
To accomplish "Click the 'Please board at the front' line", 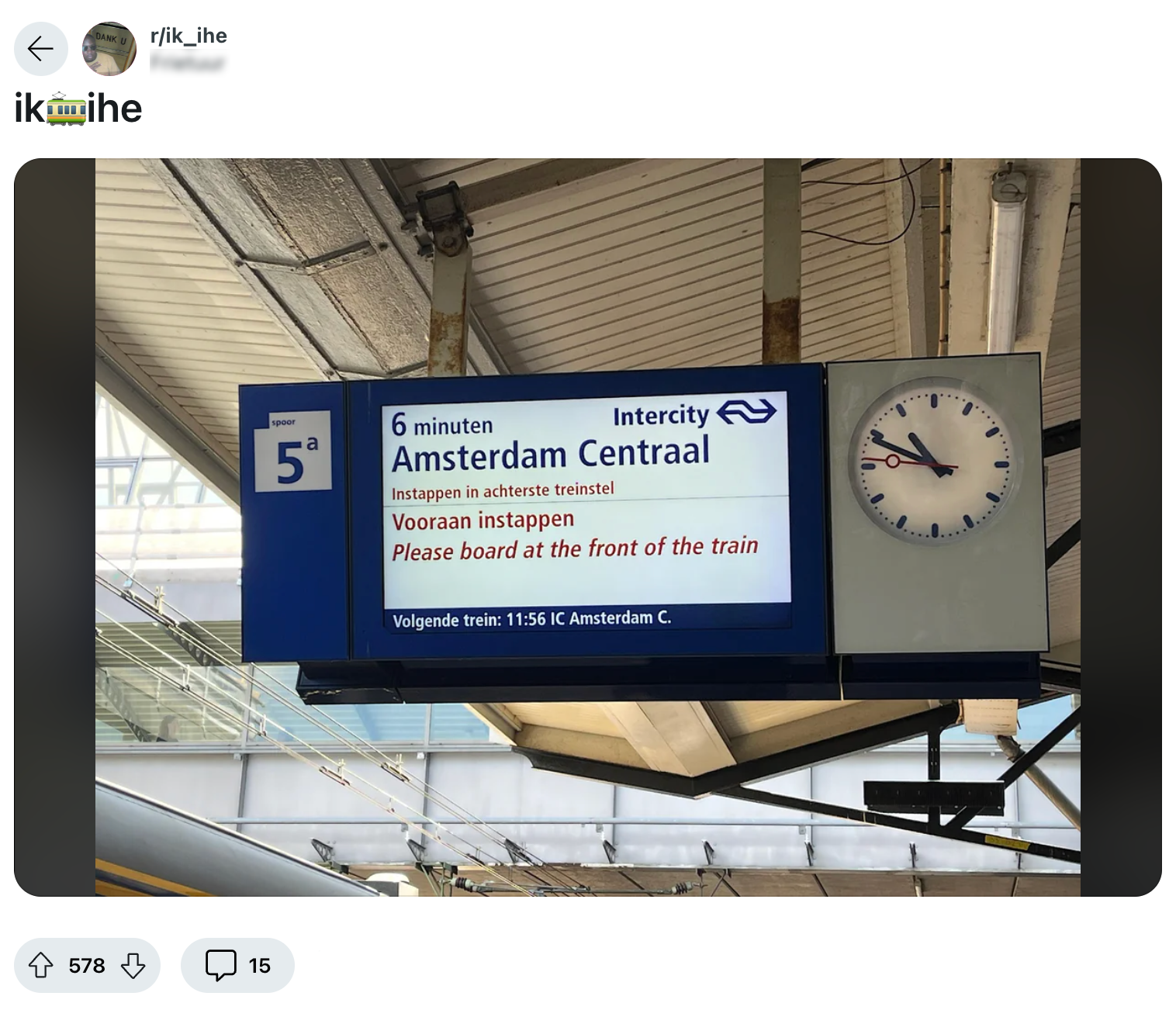I will pos(575,548).
